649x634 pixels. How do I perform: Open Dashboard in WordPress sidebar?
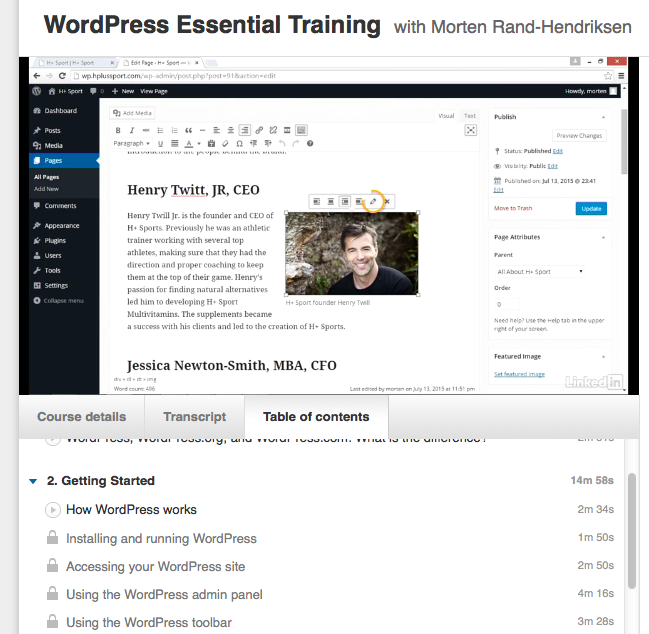(x=61, y=111)
